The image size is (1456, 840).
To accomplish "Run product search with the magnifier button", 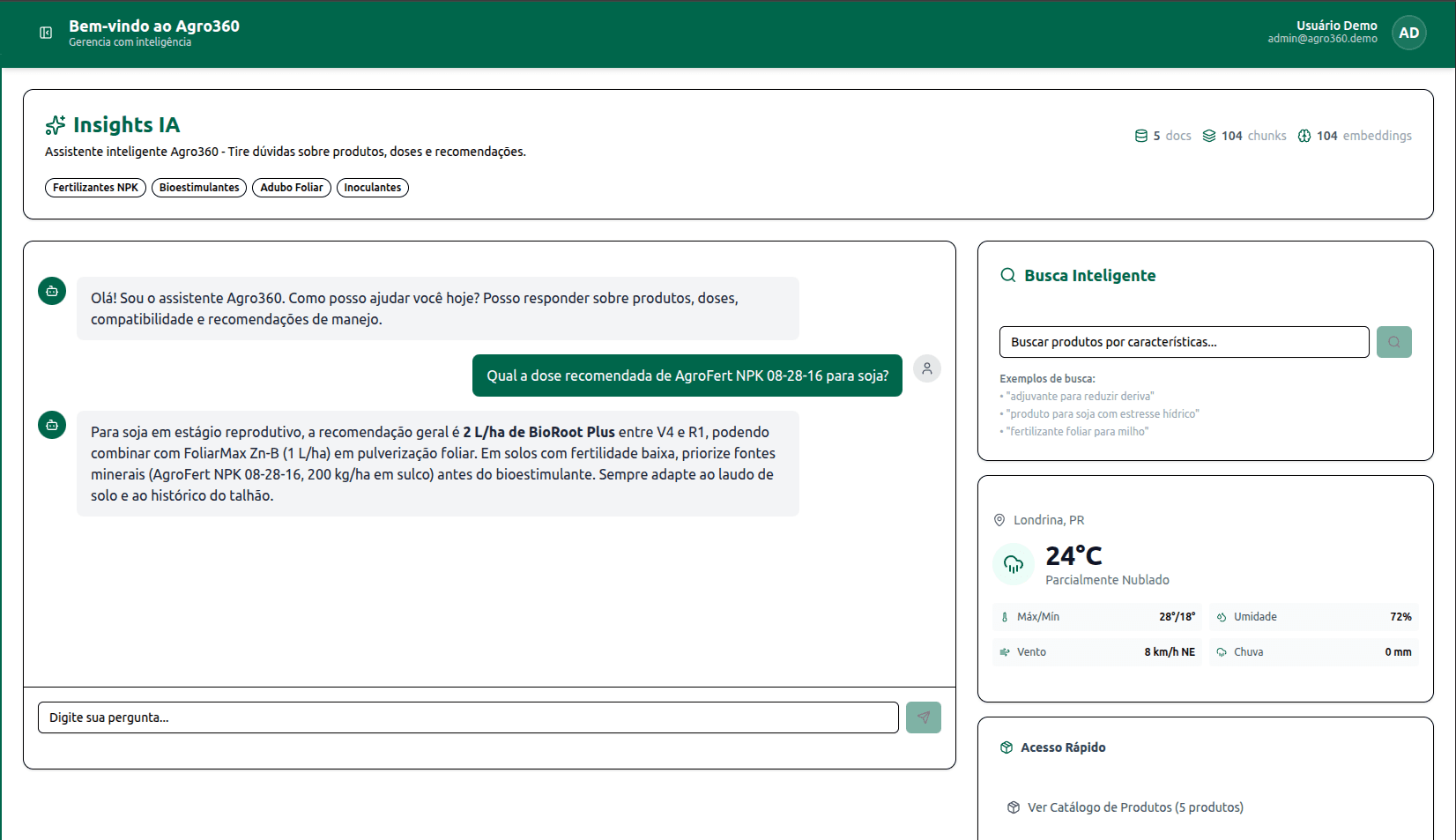I will [1394, 342].
